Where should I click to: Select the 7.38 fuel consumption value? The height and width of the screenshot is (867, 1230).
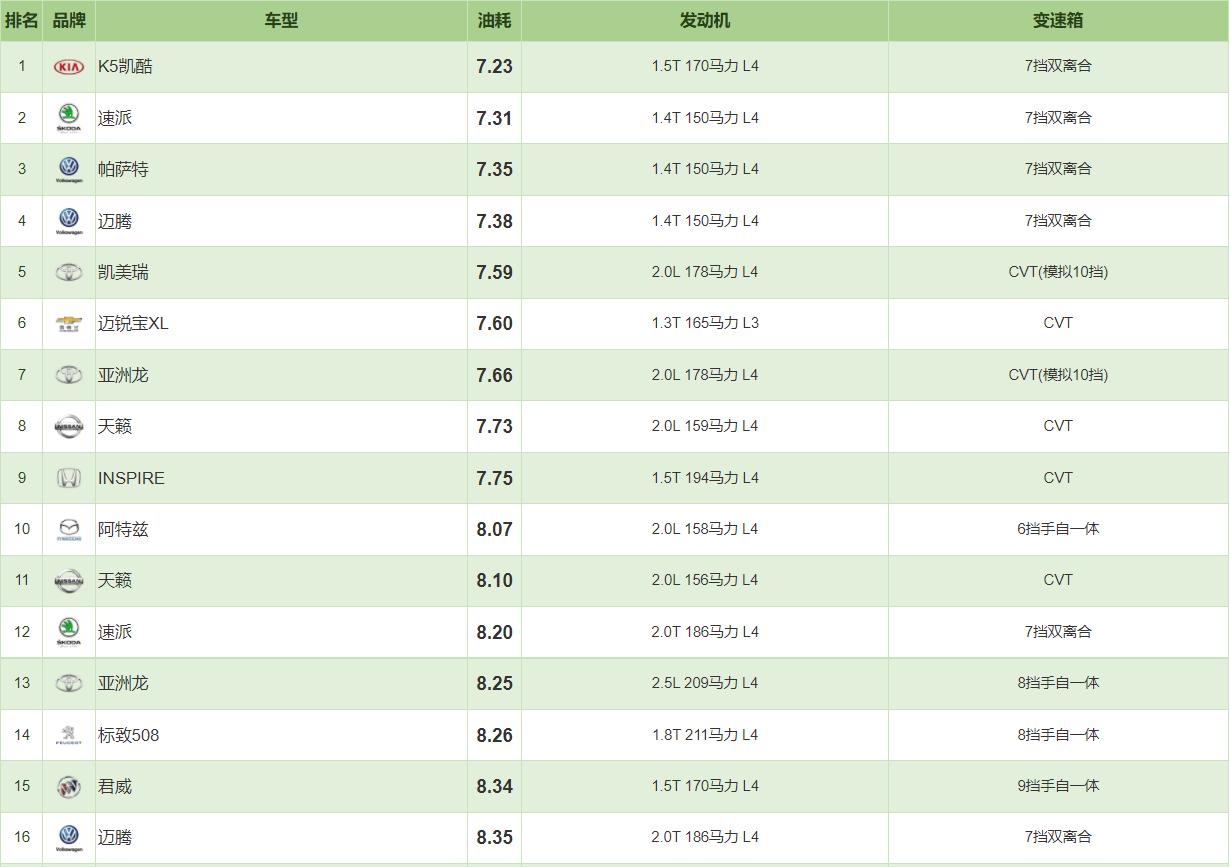pyautogui.click(x=495, y=221)
